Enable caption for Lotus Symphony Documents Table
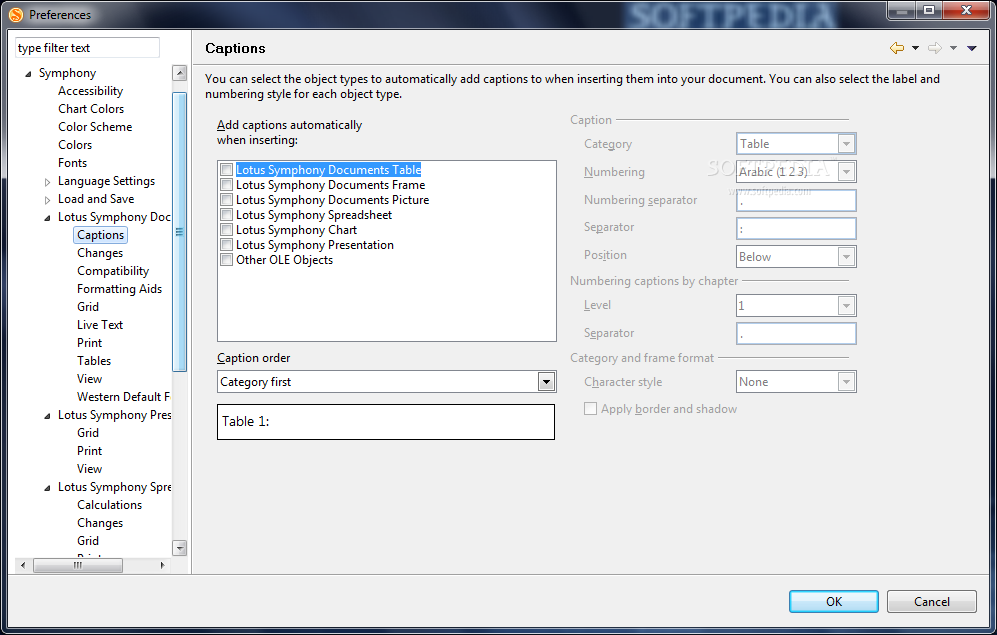The width and height of the screenshot is (997, 635). pyautogui.click(x=226, y=170)
